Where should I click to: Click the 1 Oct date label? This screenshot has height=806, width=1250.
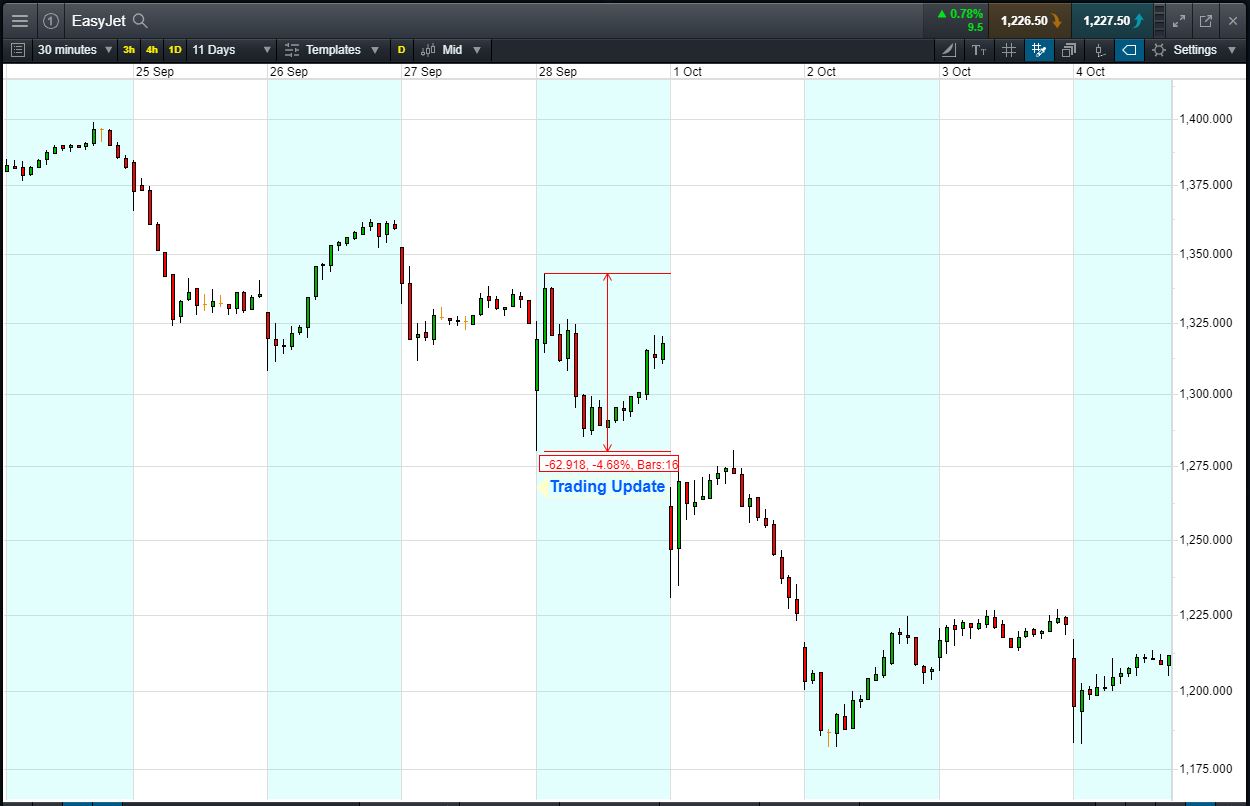coord(687,72)
